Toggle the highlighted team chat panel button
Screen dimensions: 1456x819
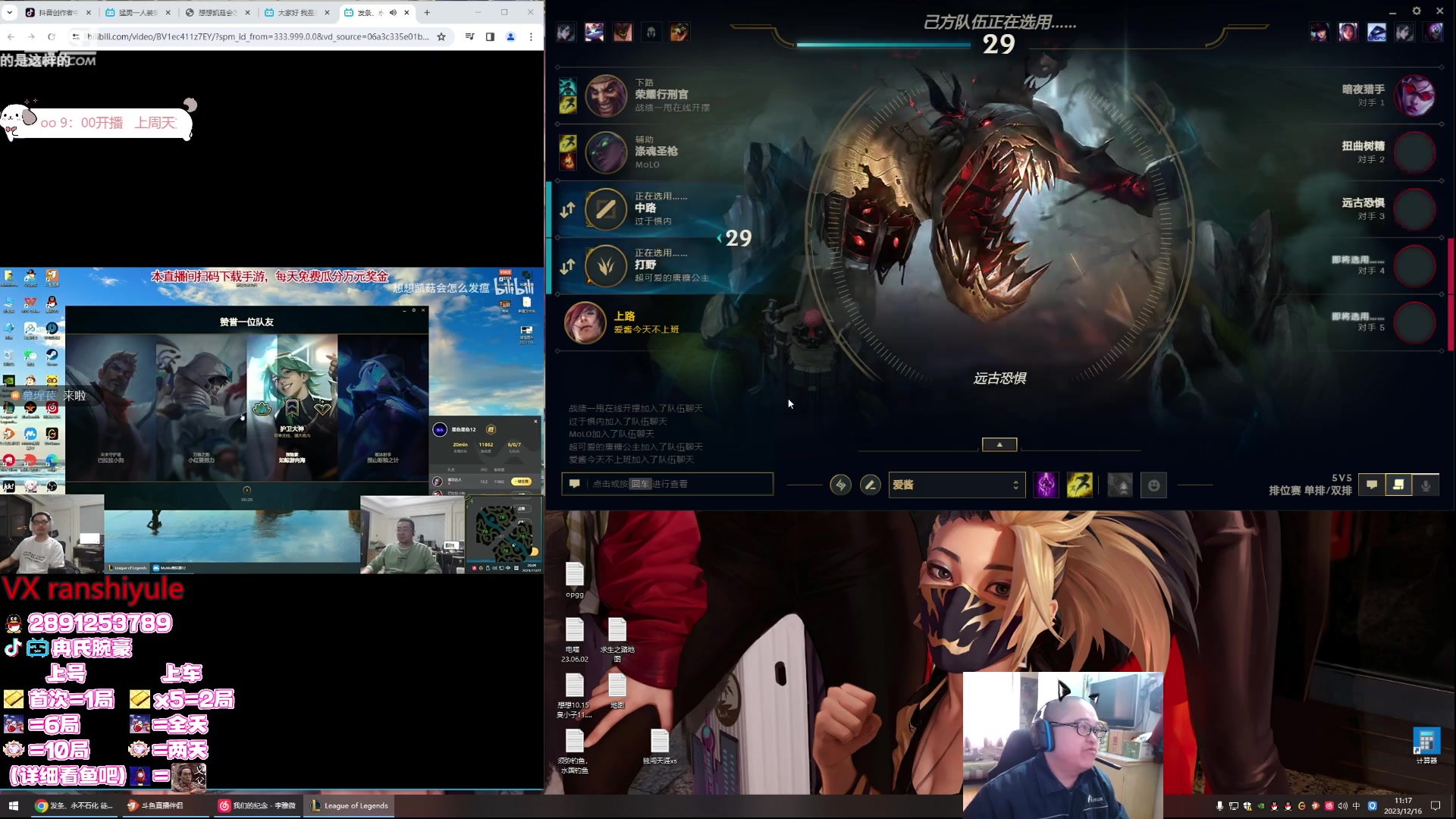tap(1398, 485)
